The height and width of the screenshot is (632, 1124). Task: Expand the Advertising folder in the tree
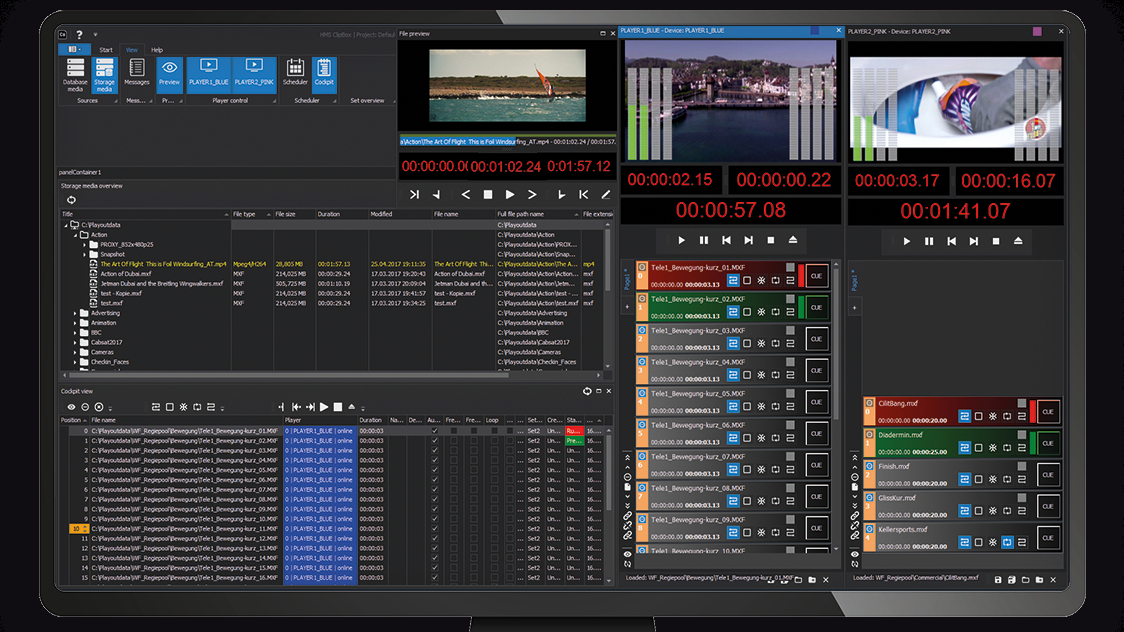[76, 313]
